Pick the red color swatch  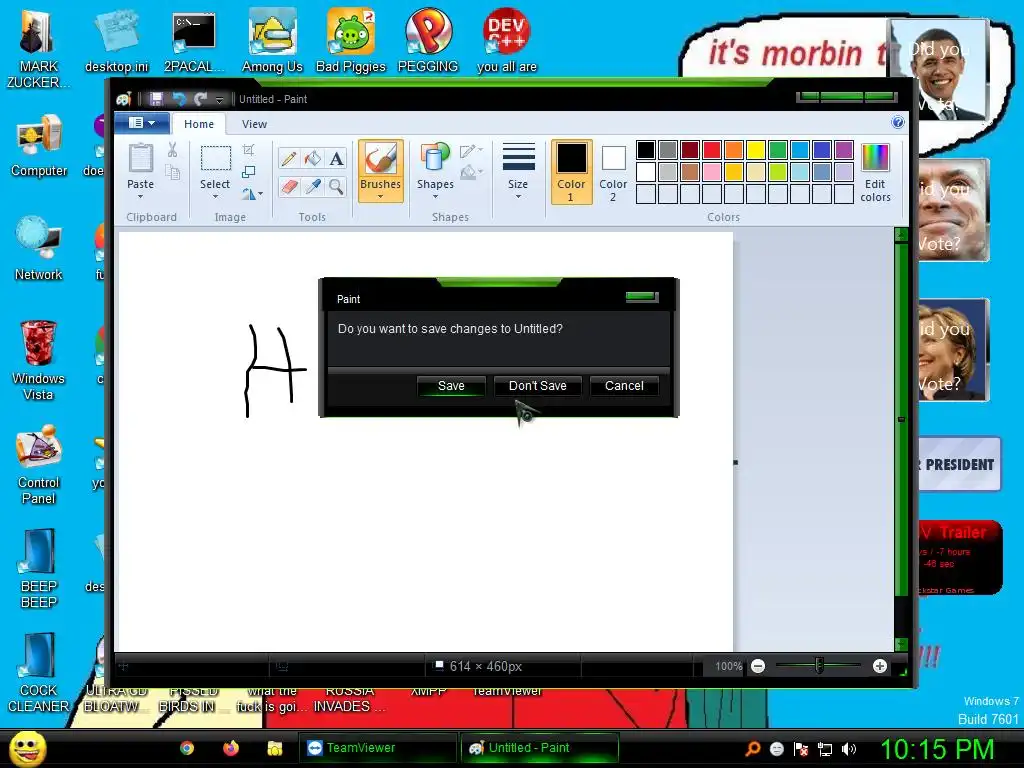[x=712, y=150]
